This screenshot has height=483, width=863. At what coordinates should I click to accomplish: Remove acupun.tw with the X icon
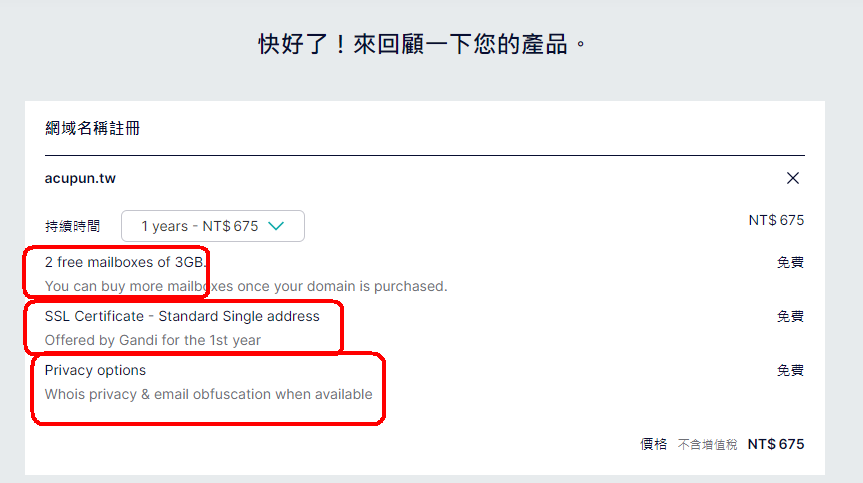[793, 178]
